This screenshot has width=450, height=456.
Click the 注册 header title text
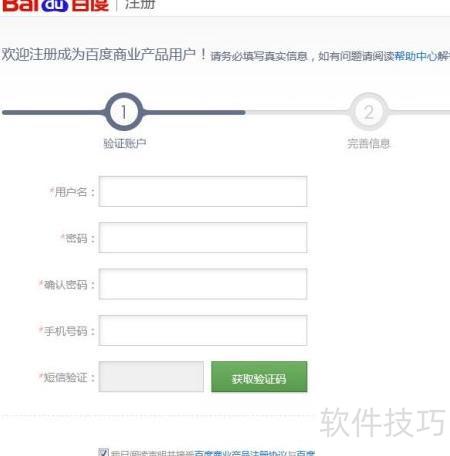pyautogui.click(x=140, y=4)
